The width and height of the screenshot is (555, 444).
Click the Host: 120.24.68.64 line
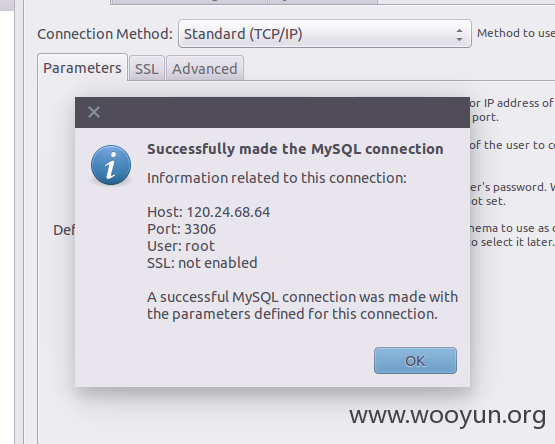[x=208, y=212]
